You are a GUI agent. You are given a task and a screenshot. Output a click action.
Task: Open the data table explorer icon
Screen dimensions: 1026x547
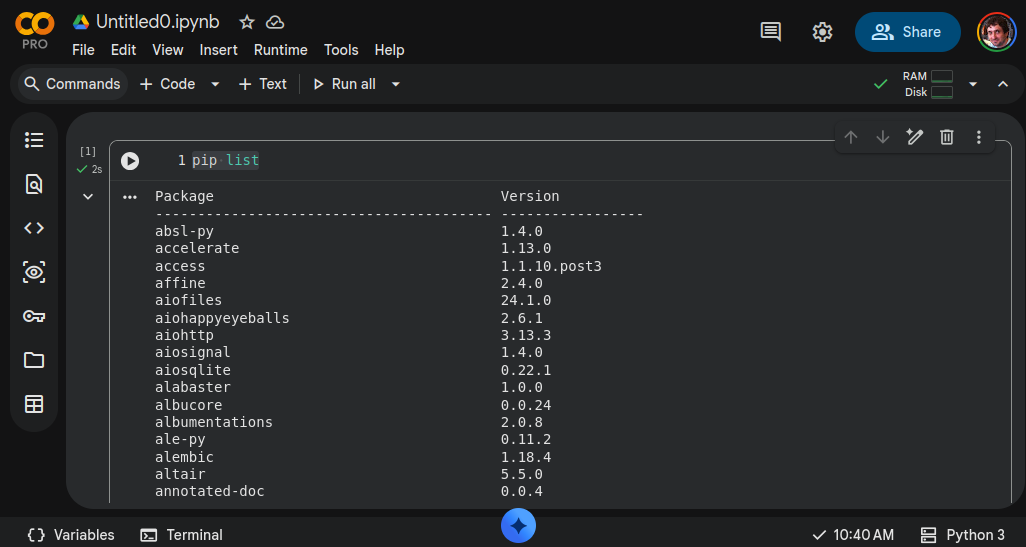(34, 404)
